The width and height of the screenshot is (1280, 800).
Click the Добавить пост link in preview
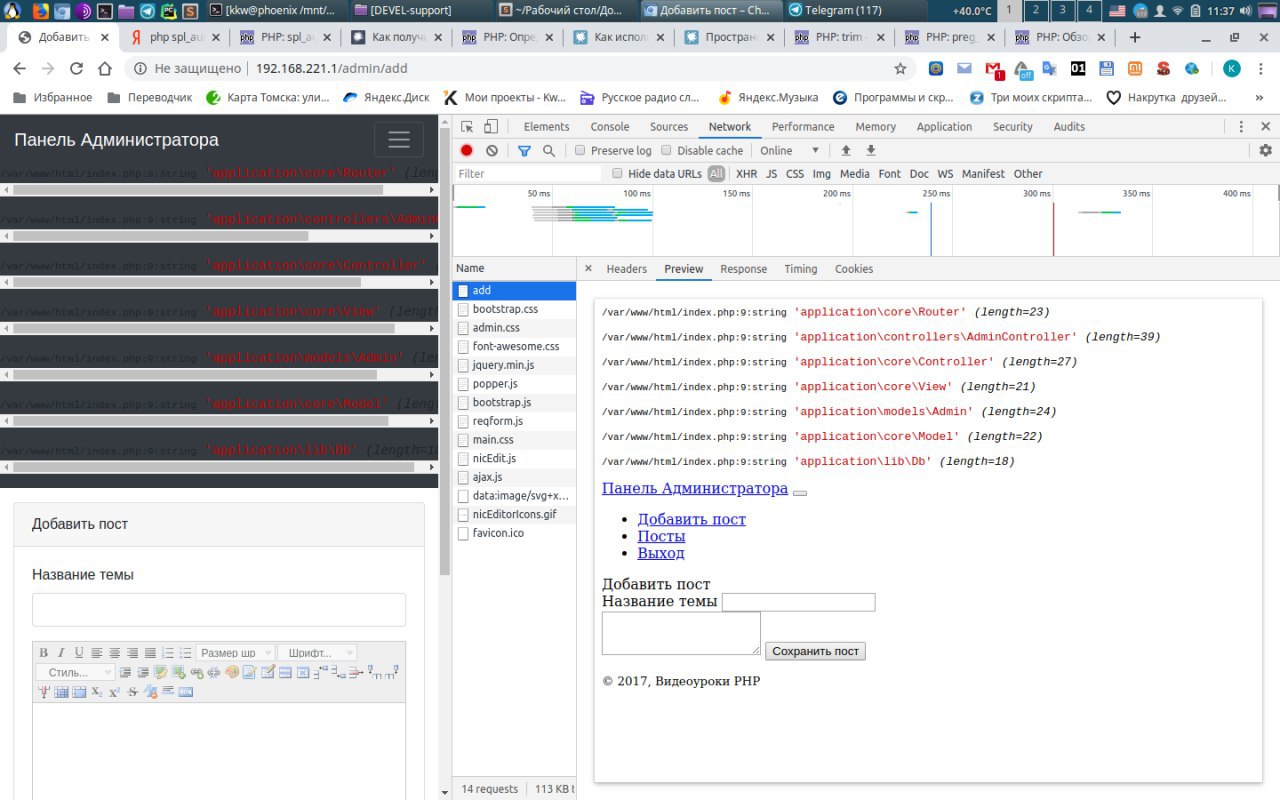tap(692, 519)
